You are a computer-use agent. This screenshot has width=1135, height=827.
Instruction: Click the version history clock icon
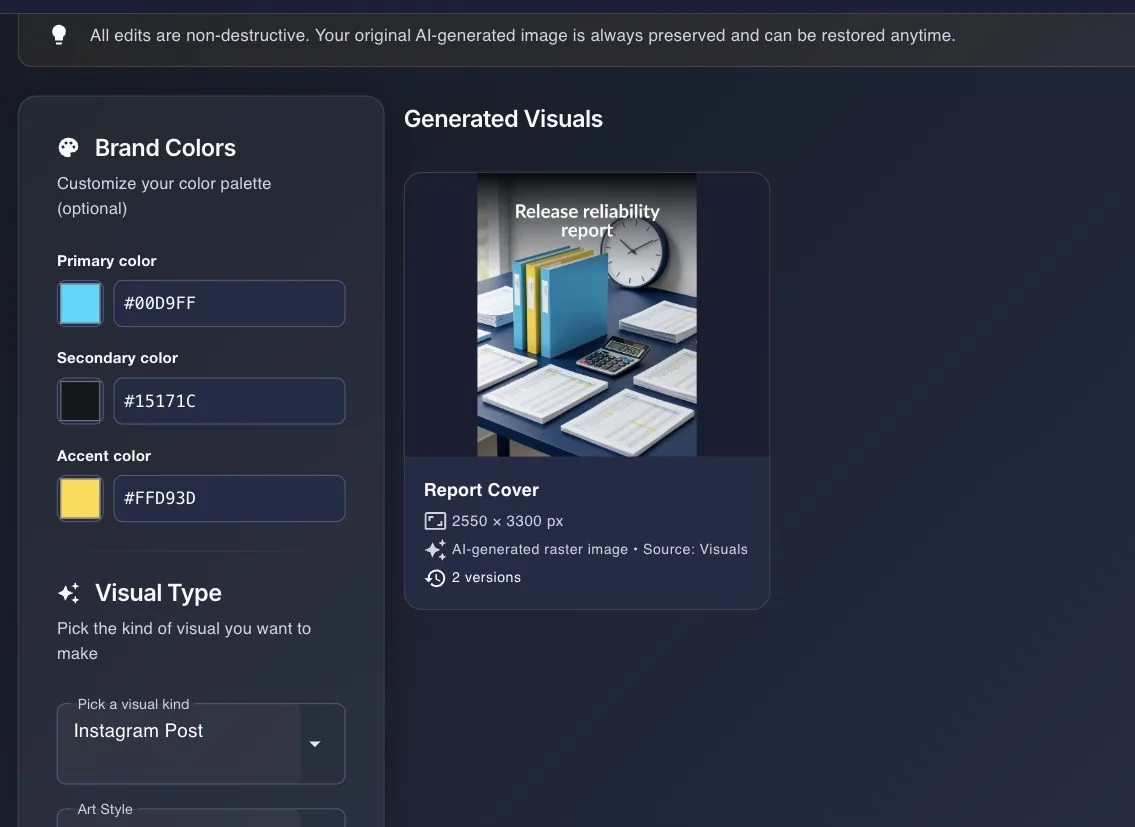click(435, 578)
